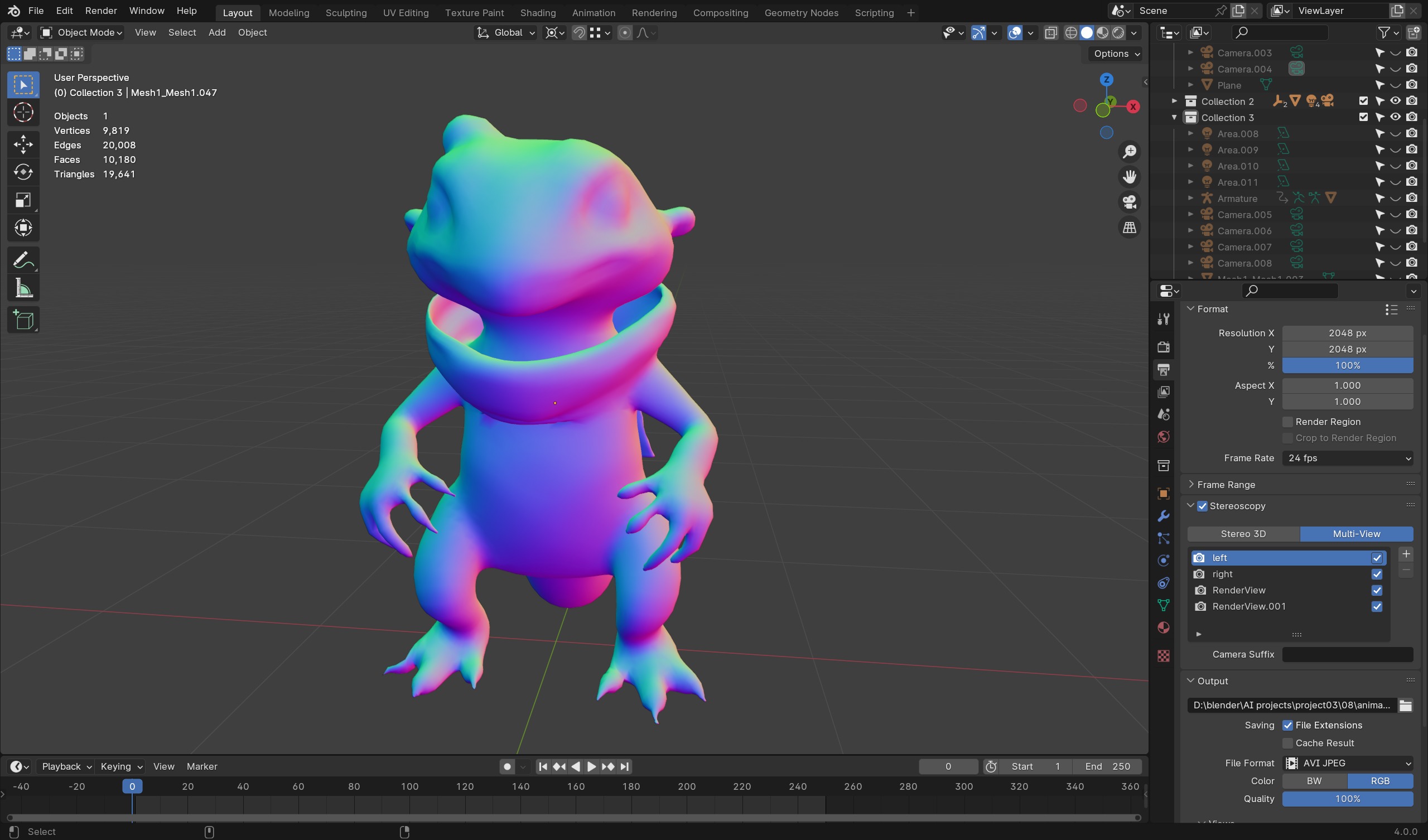The height and width of the screenshot is (840, 1428).
Task: Enable Cache Result checkbox
Action: 1287,743
